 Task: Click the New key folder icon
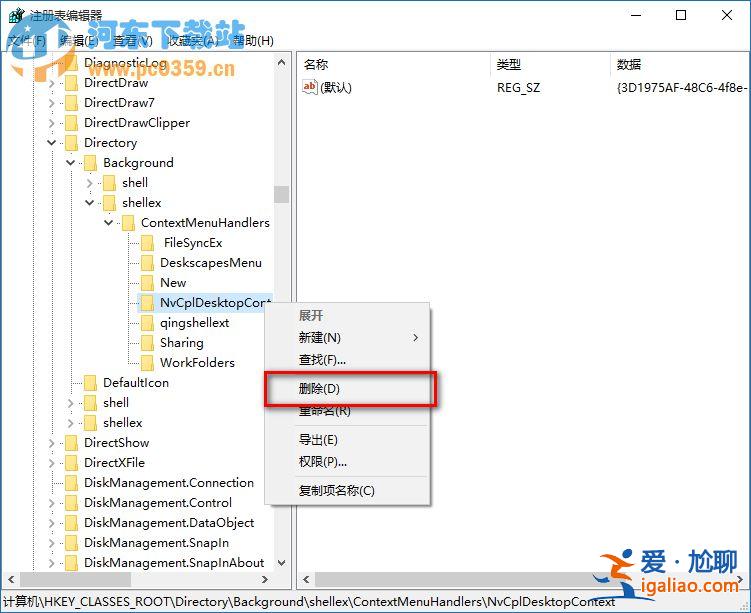click(x=147, y=283)
